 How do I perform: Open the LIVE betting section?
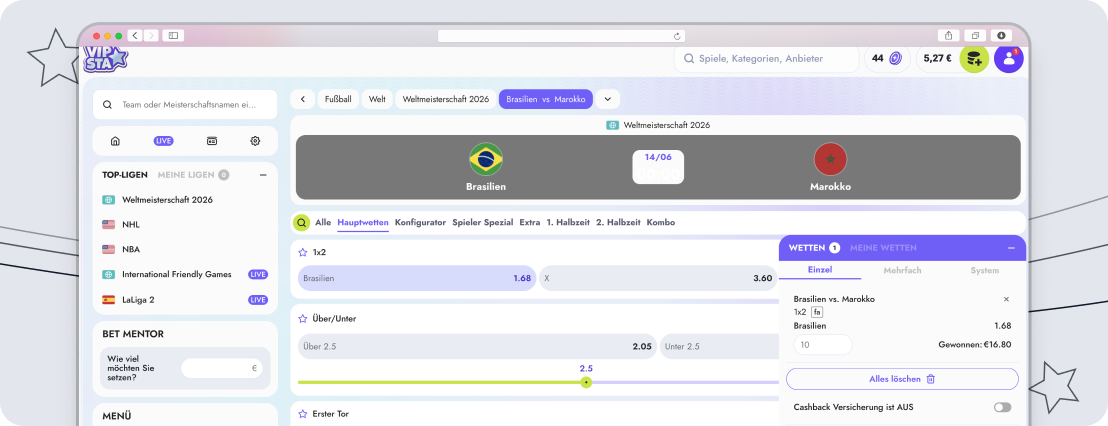click(x=163, y=141)
